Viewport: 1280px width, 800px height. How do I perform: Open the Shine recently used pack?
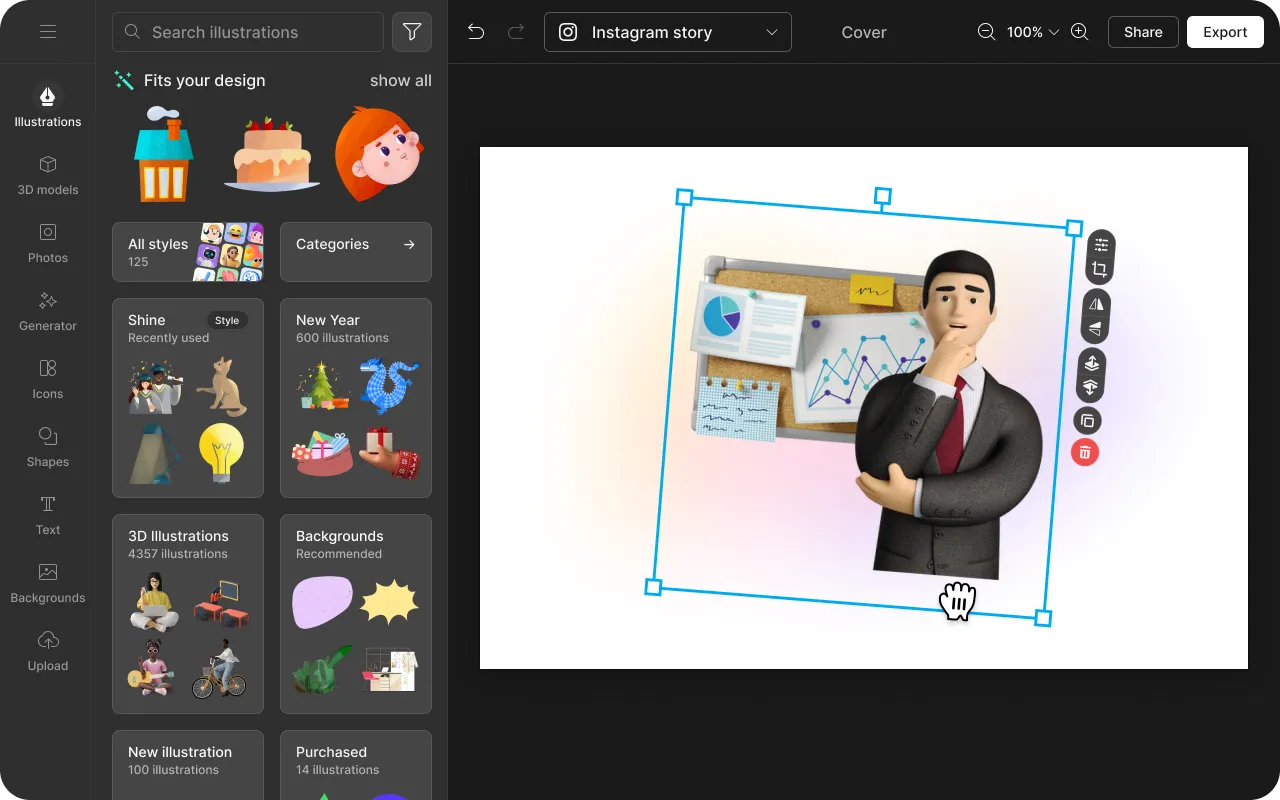point(188,398)
